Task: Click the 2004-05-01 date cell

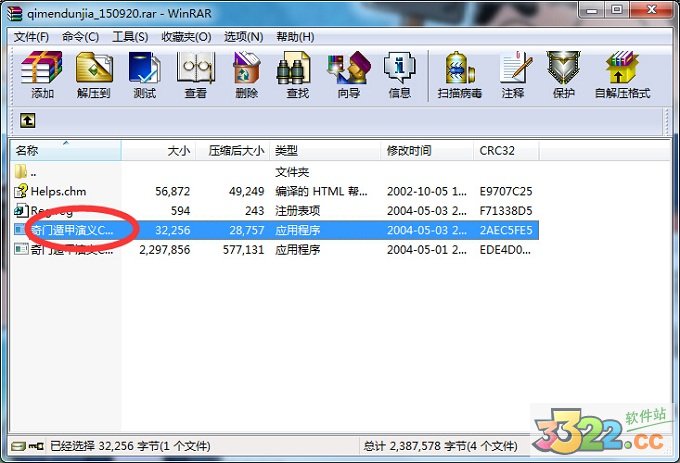Action: tap(427, 250)
